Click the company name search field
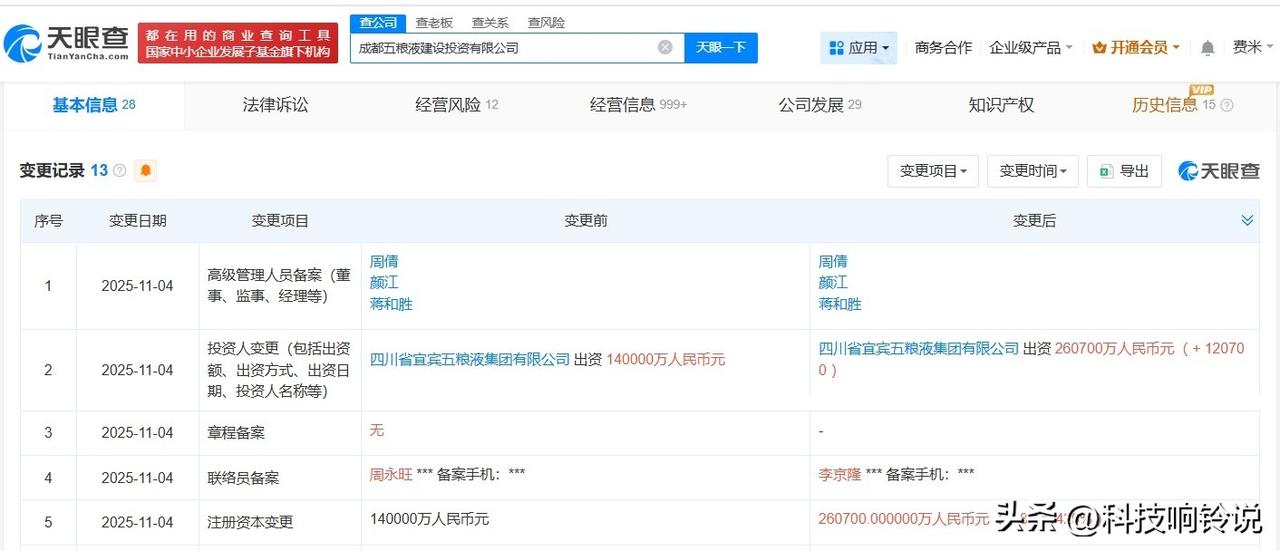1280x551 pixels. point(517,47)
